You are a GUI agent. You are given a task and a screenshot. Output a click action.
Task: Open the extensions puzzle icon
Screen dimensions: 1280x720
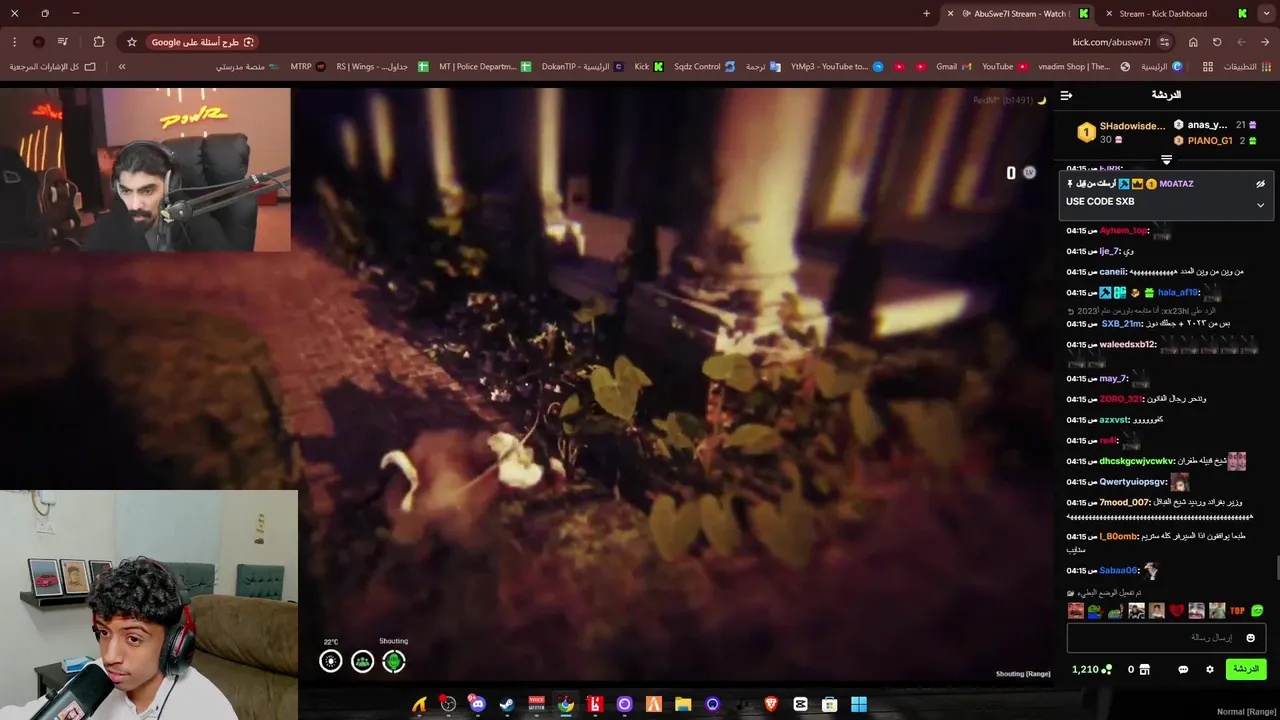[98, 42]
